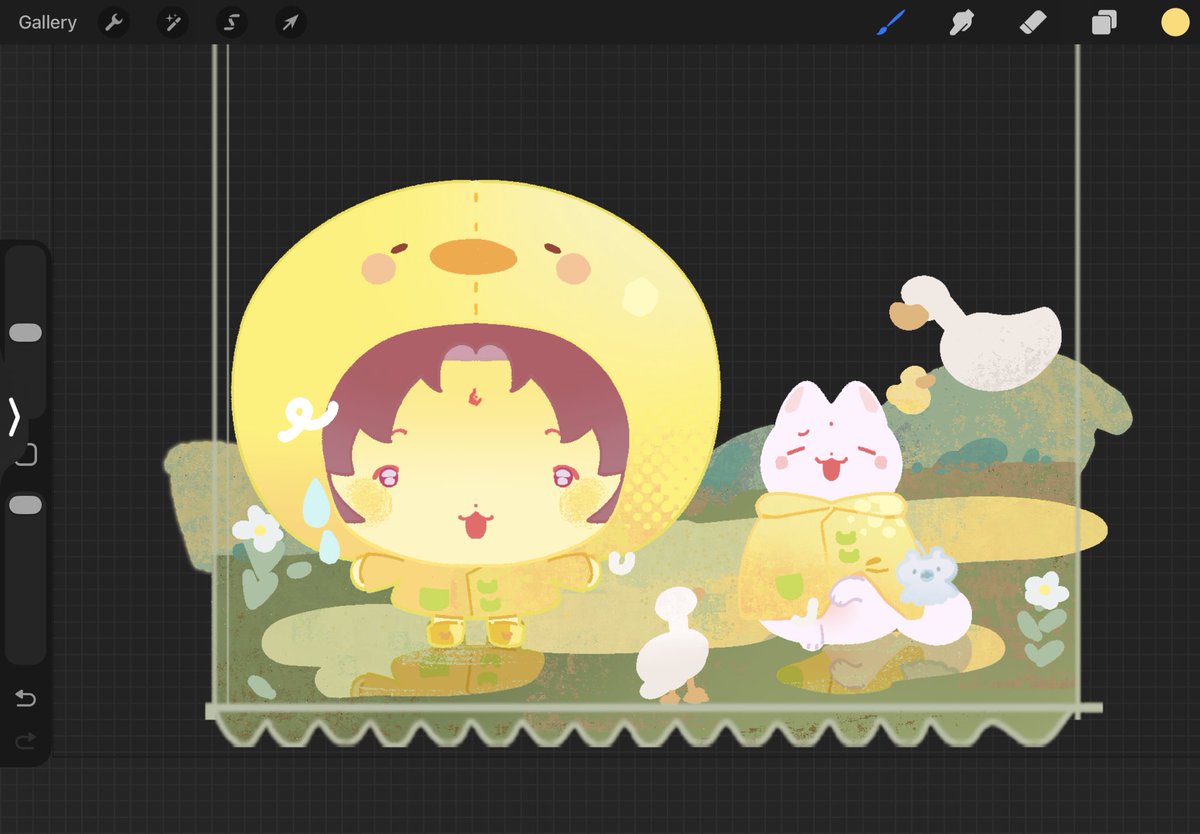Click the sidebar edge expand chevron
This screenshot has height=834, width=1200.
tap(14, 417)
